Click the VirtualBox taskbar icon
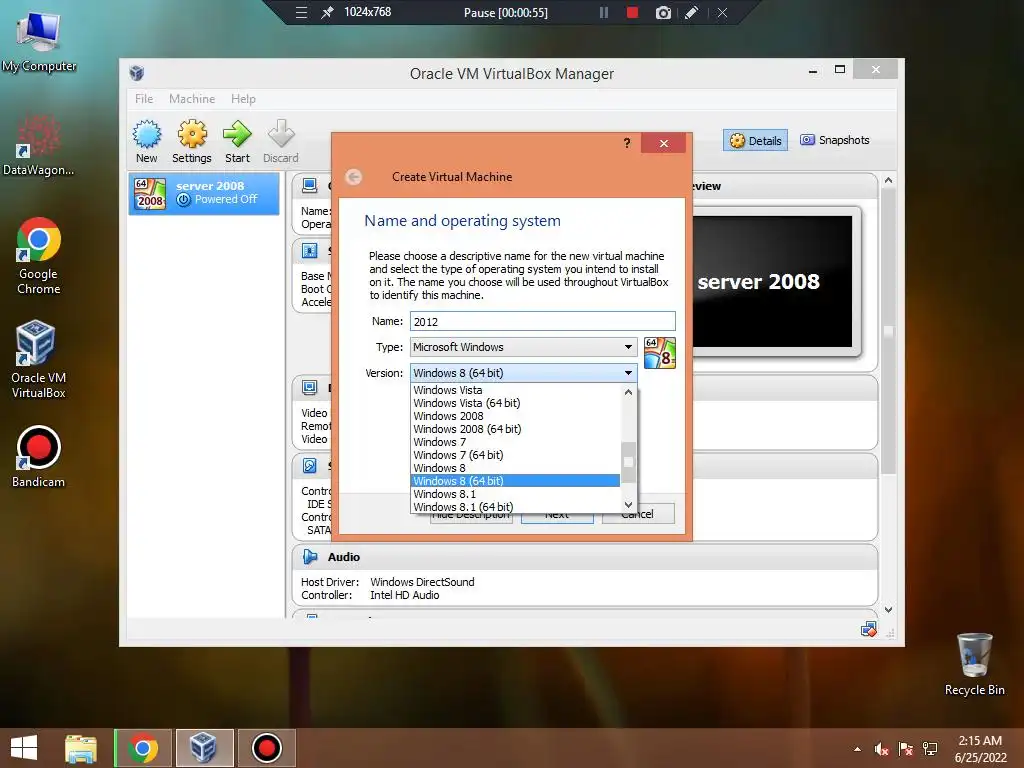Screen dimensions: 1024x768 [204, 748]
